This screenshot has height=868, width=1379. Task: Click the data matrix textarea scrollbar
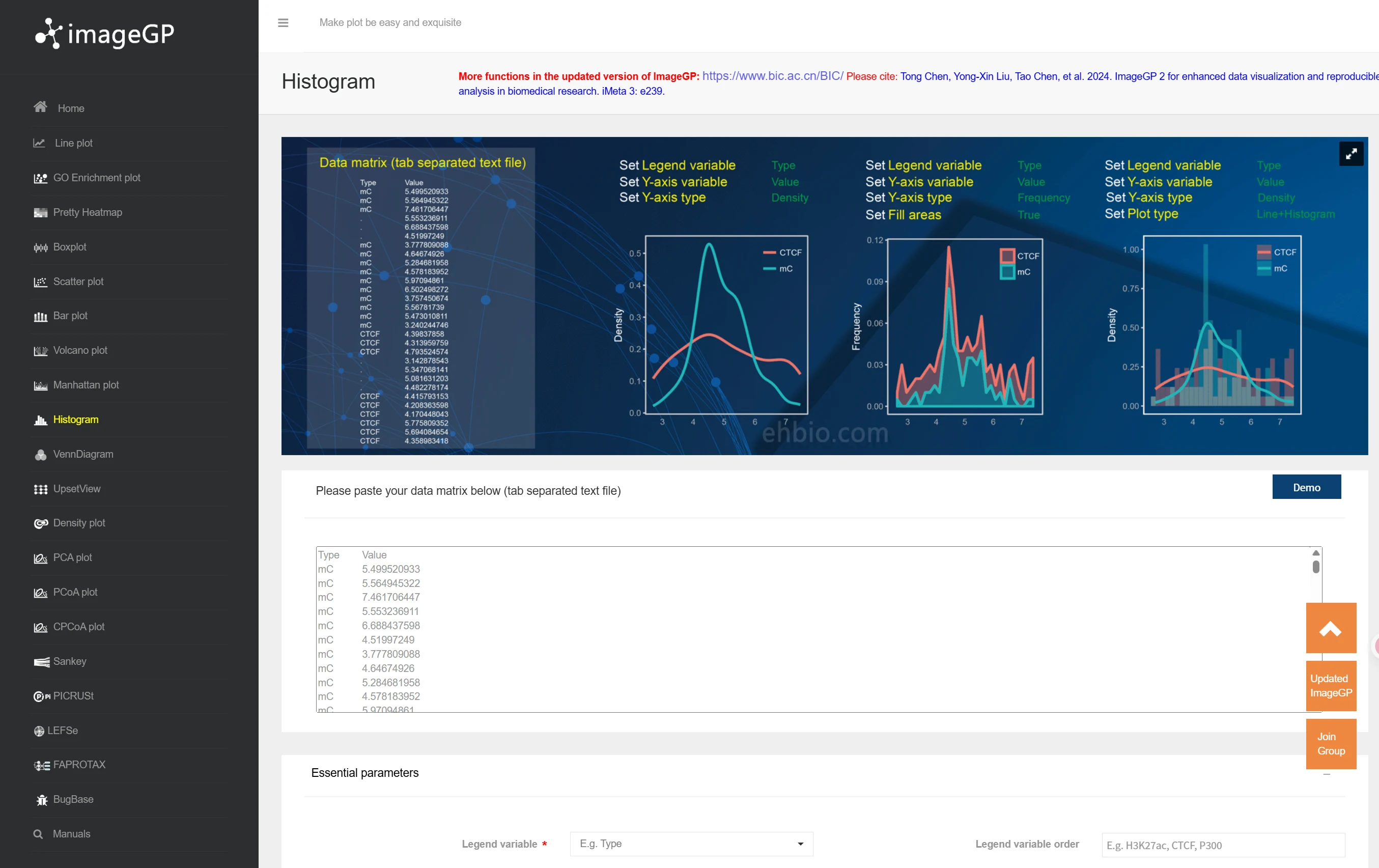[1316, 567]
